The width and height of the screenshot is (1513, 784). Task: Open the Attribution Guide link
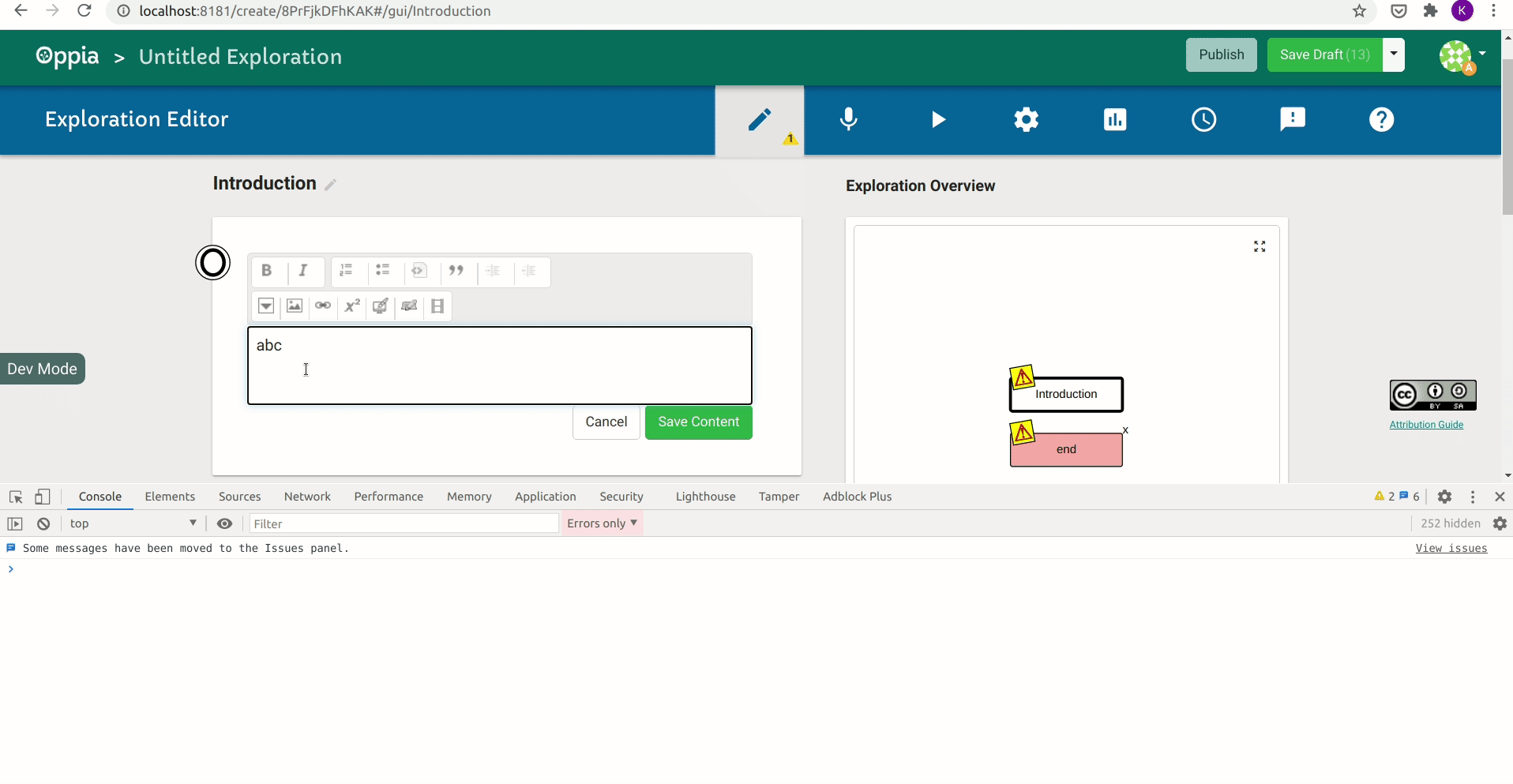pos(1426,425)
